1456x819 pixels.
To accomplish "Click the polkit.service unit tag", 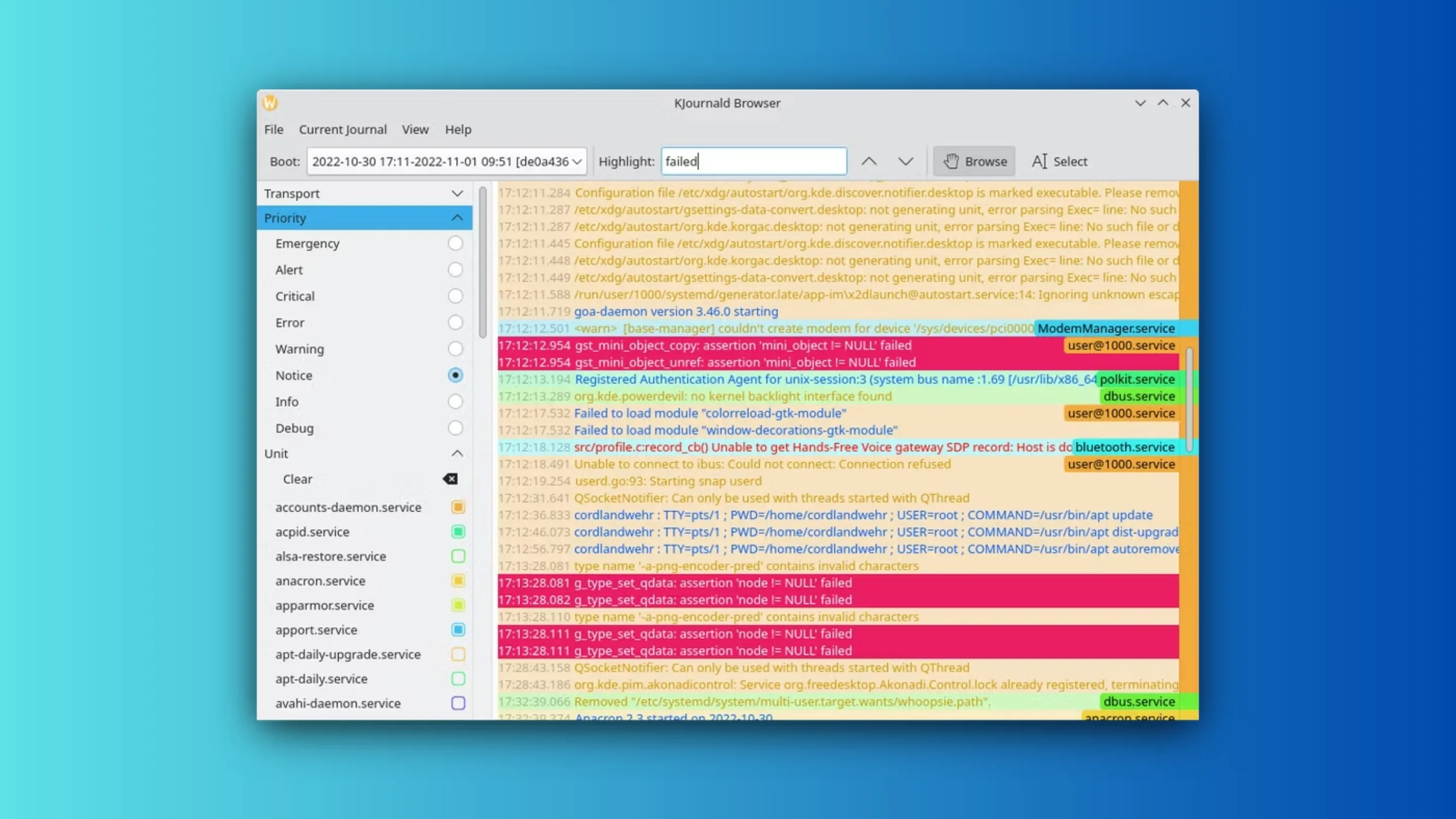I will click(1137, 379).
